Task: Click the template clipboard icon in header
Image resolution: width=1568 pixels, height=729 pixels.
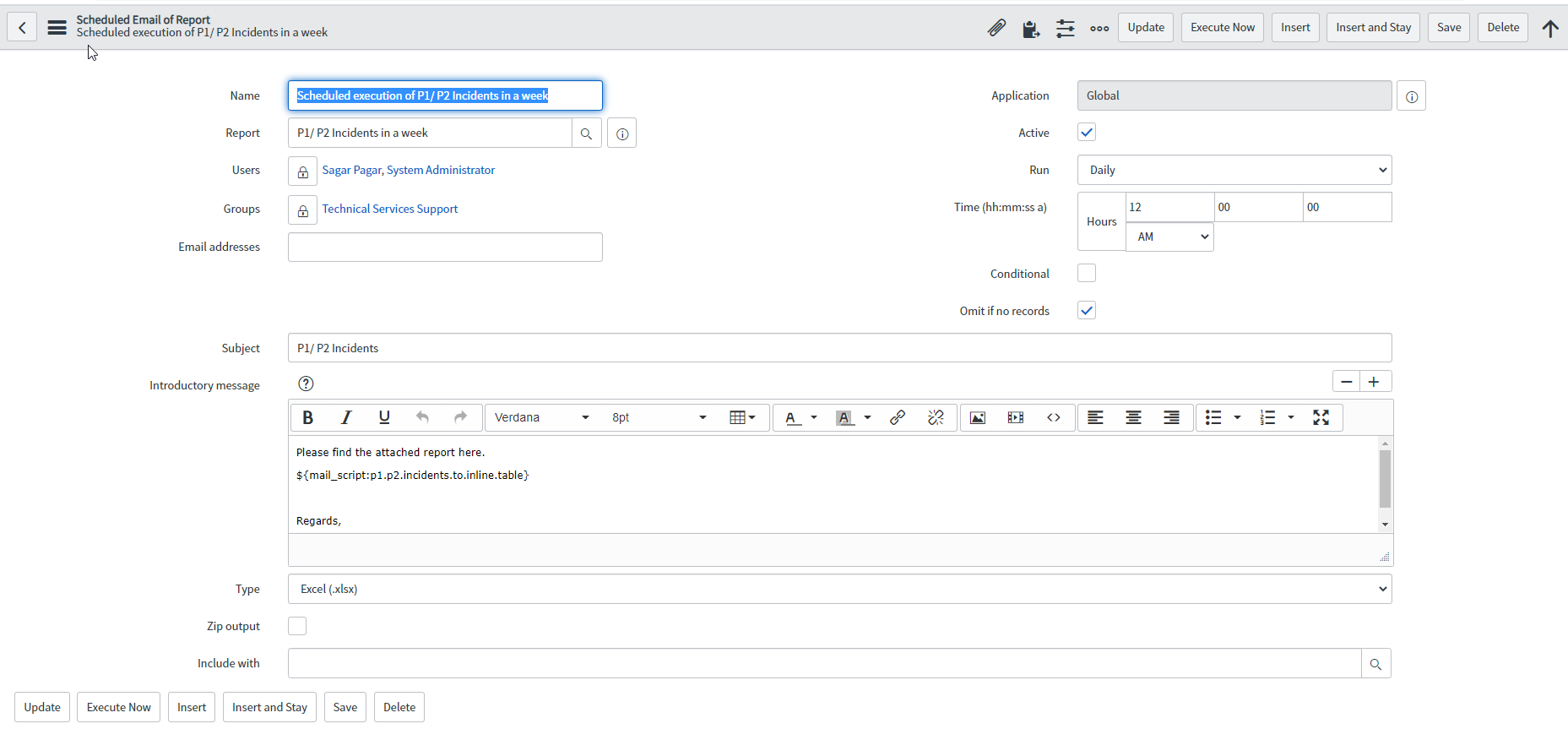Action: (1030, 29)
